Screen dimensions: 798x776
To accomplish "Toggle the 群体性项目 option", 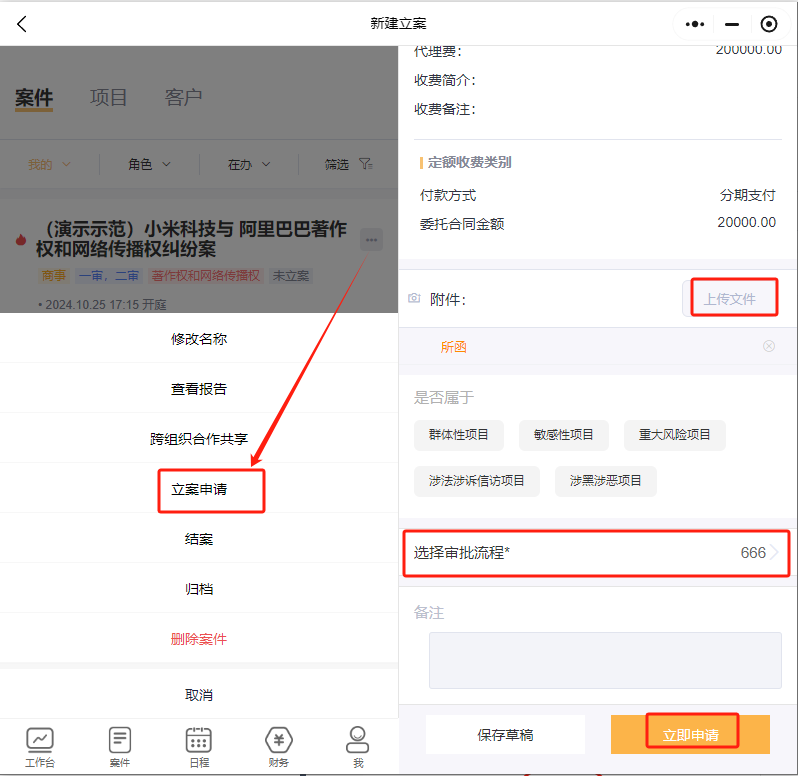I will click(x=461, y=435).
